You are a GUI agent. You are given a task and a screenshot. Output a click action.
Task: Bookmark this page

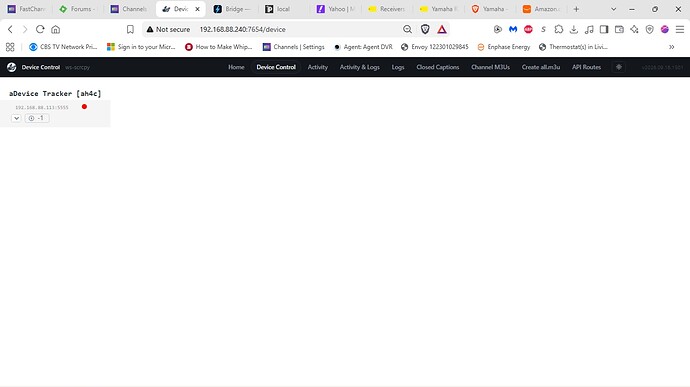coord(130,29)
